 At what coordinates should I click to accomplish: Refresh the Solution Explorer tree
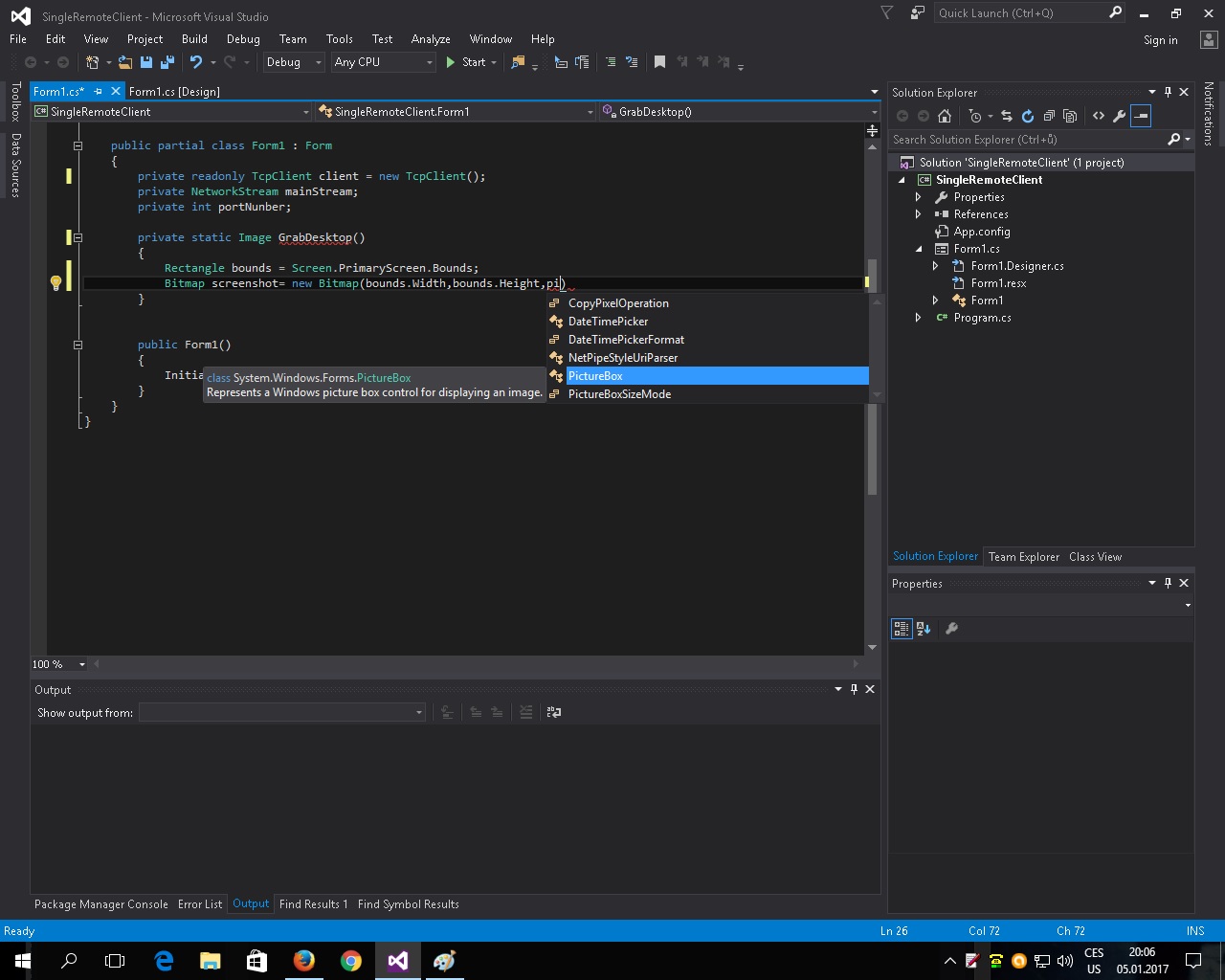pos(1027,116)
